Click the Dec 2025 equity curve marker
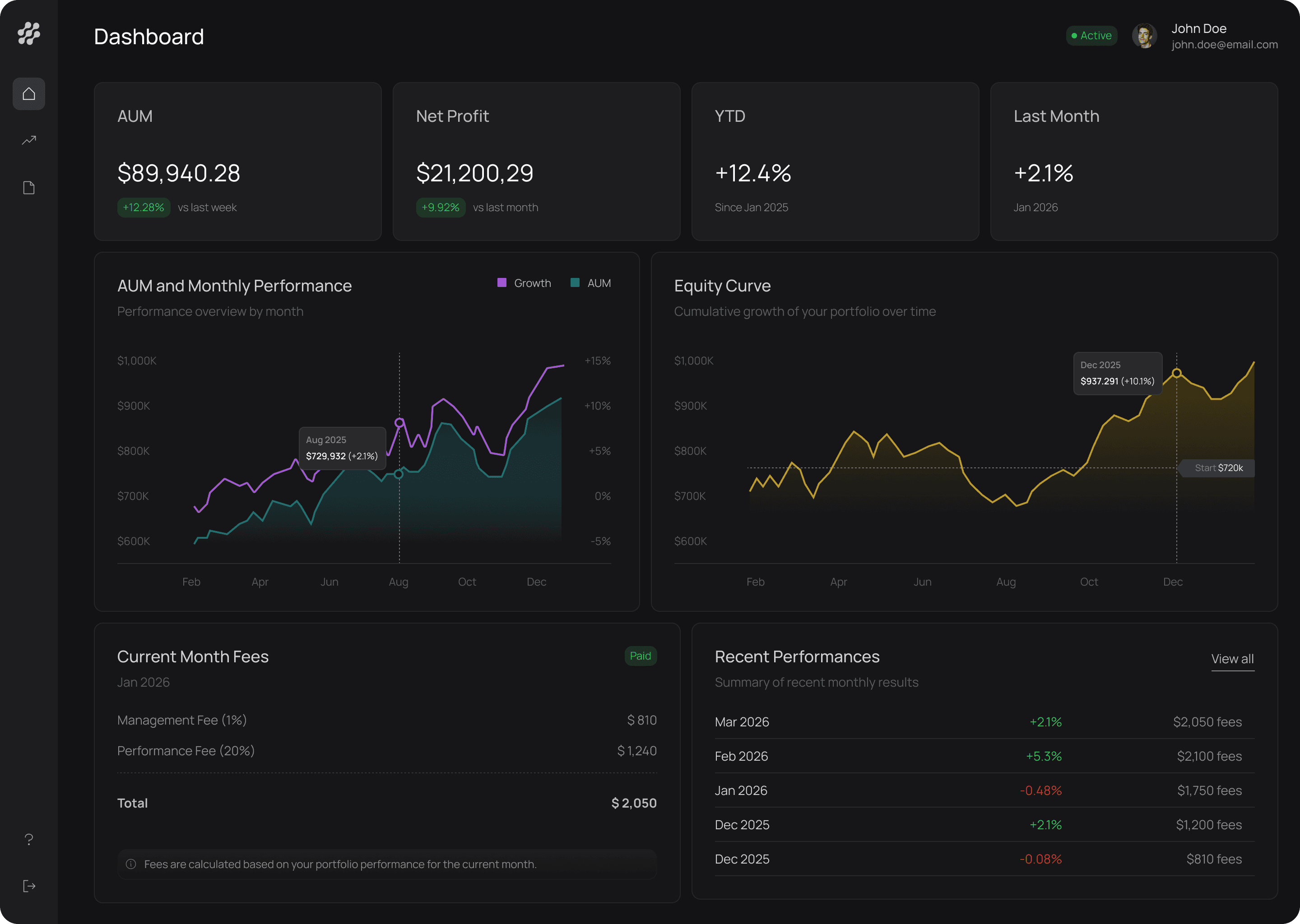This screenshot has height=924, width=1300. (1176, 373)
